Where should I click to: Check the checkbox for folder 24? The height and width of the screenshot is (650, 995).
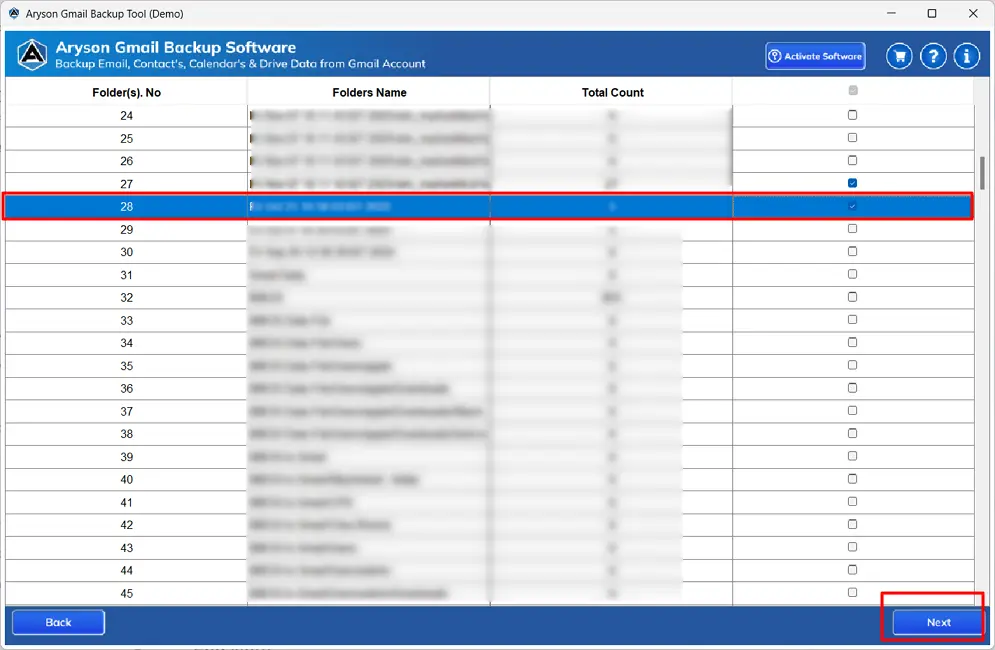pos(852,115)
